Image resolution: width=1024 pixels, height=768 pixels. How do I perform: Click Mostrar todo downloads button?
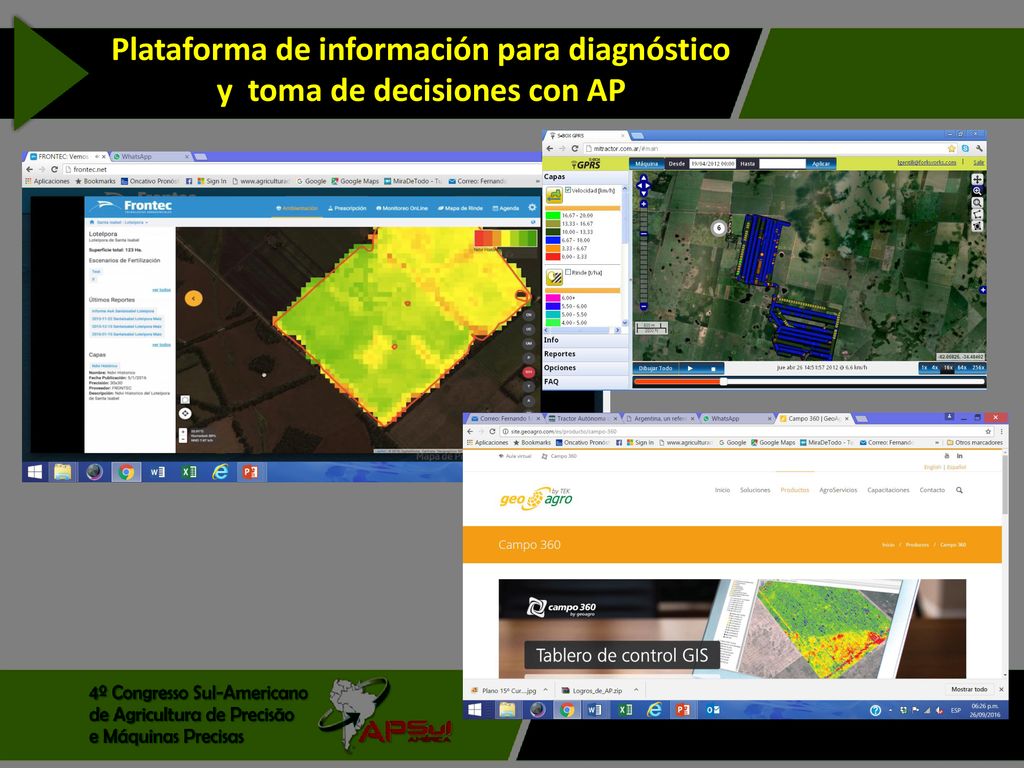point(969,690)
